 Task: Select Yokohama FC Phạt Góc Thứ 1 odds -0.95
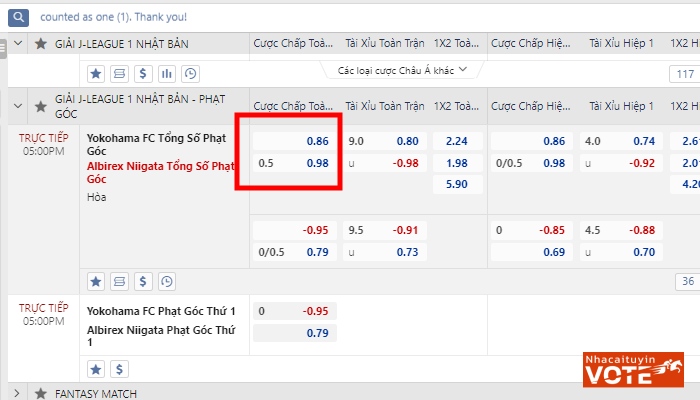295,311
